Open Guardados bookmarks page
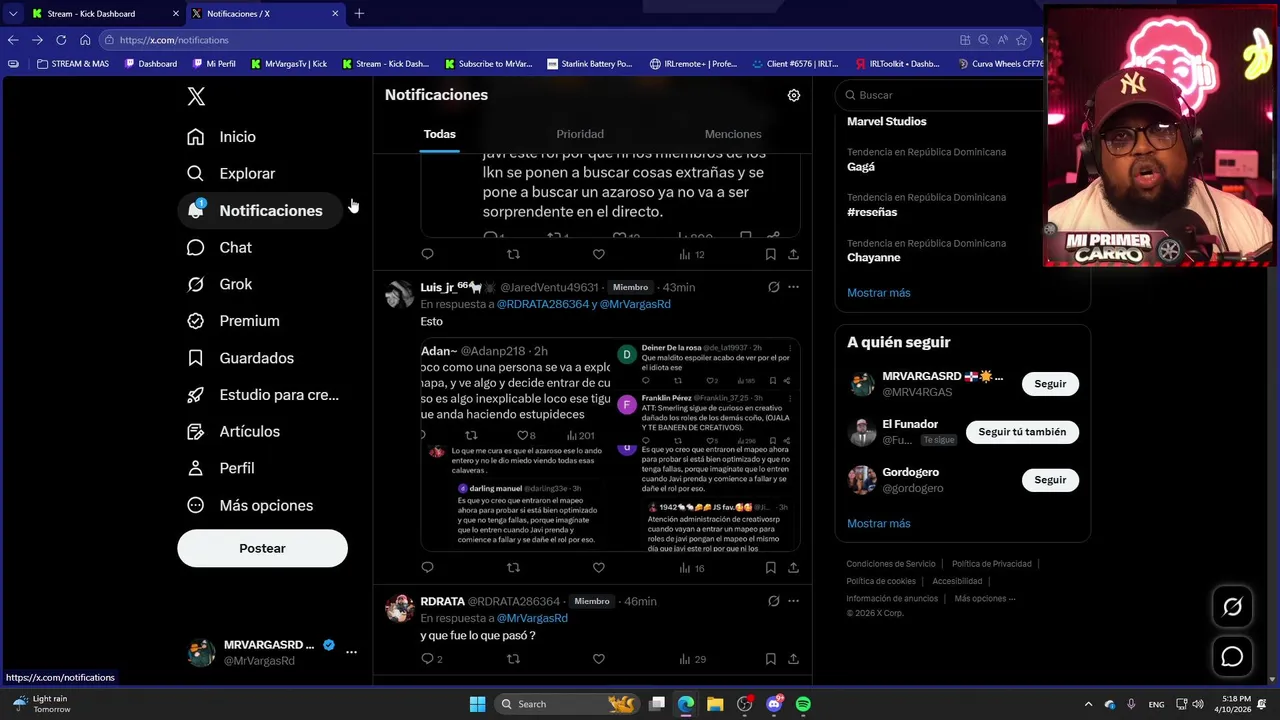This screenshot has height=720, width=1280. (x=241, y=358)
